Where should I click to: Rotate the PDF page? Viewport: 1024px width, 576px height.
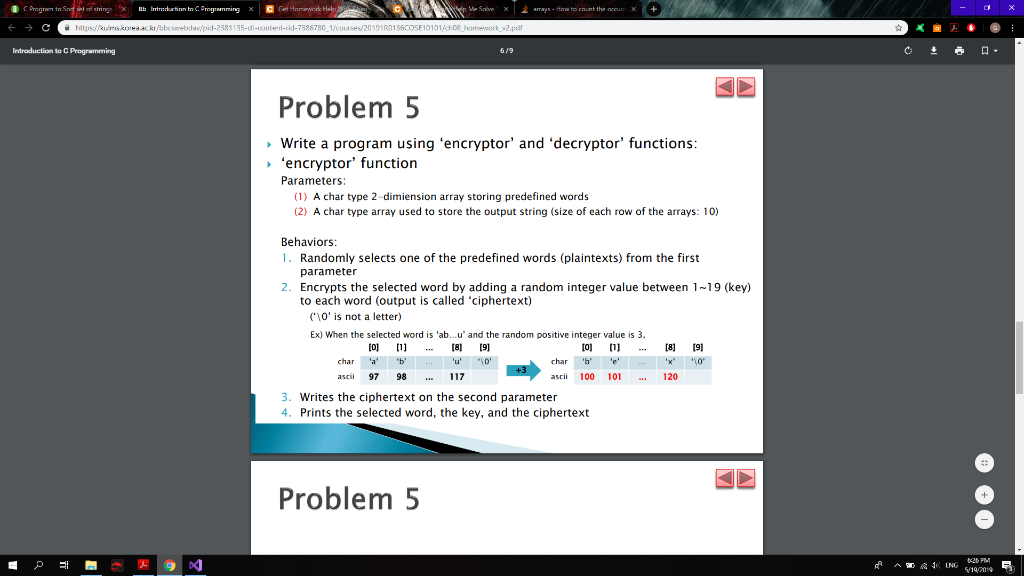(x=908, y=51)
